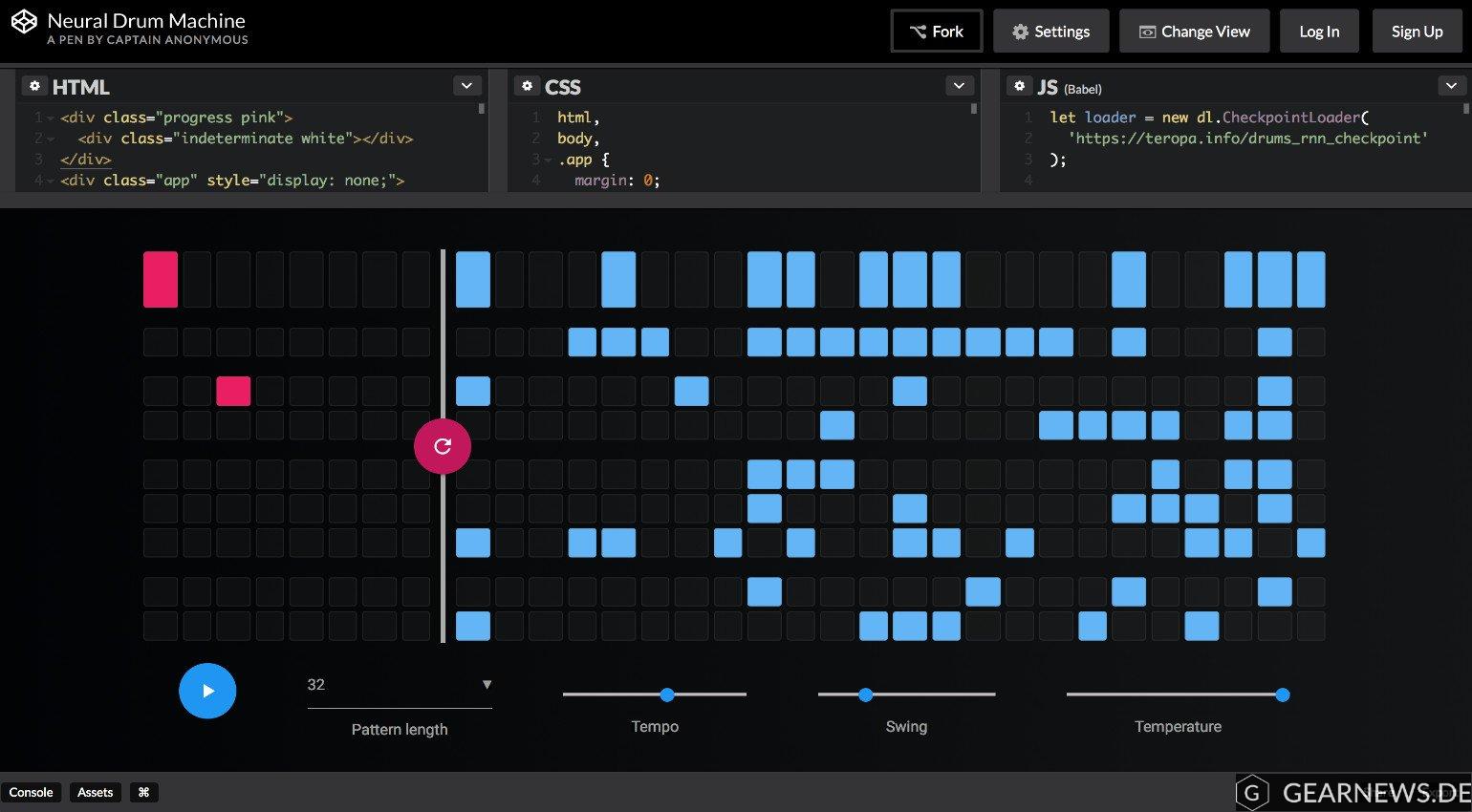Click the CodePen logo icon

tap(24, 21)
